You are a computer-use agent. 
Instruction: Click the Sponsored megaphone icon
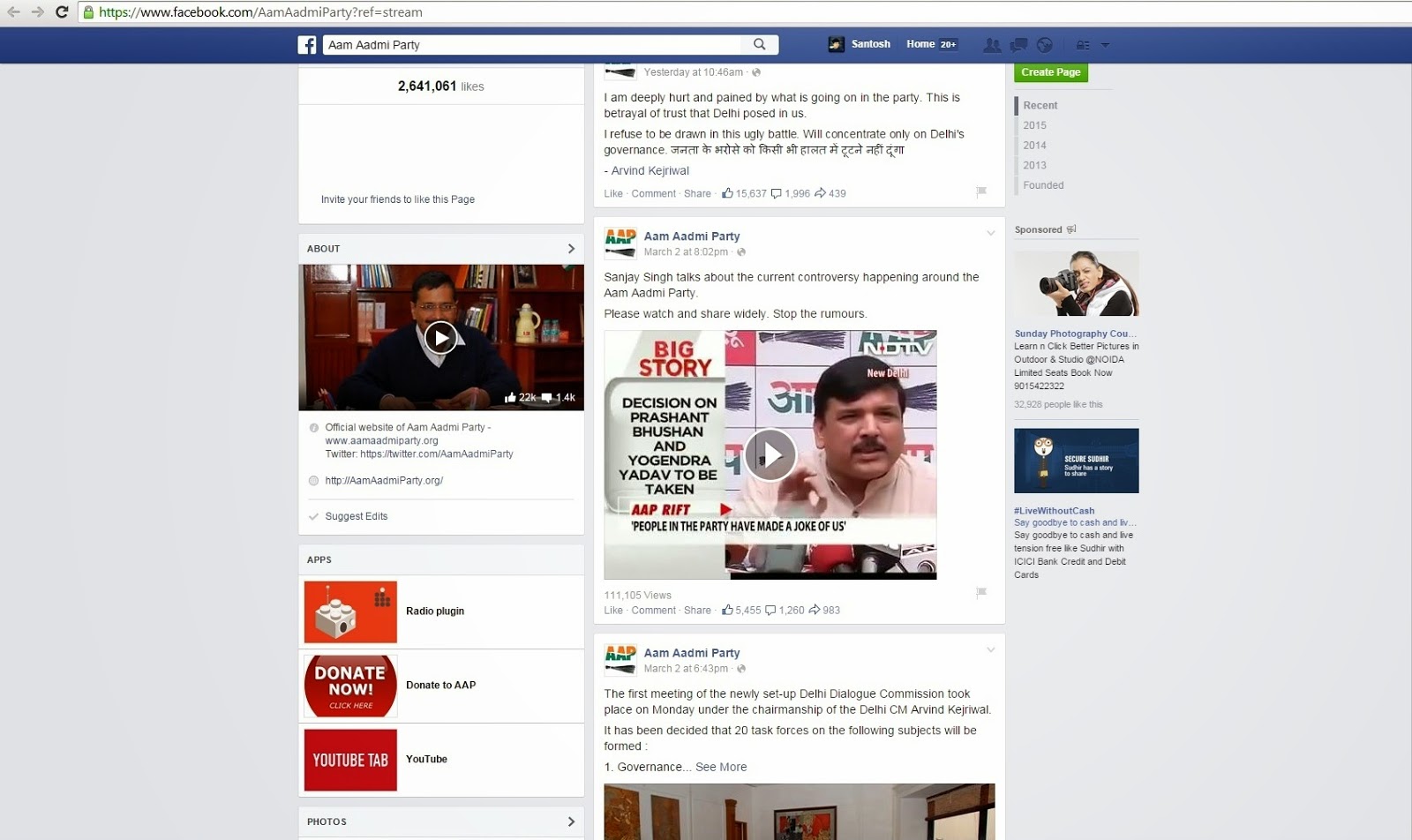tap(1071, 229)
